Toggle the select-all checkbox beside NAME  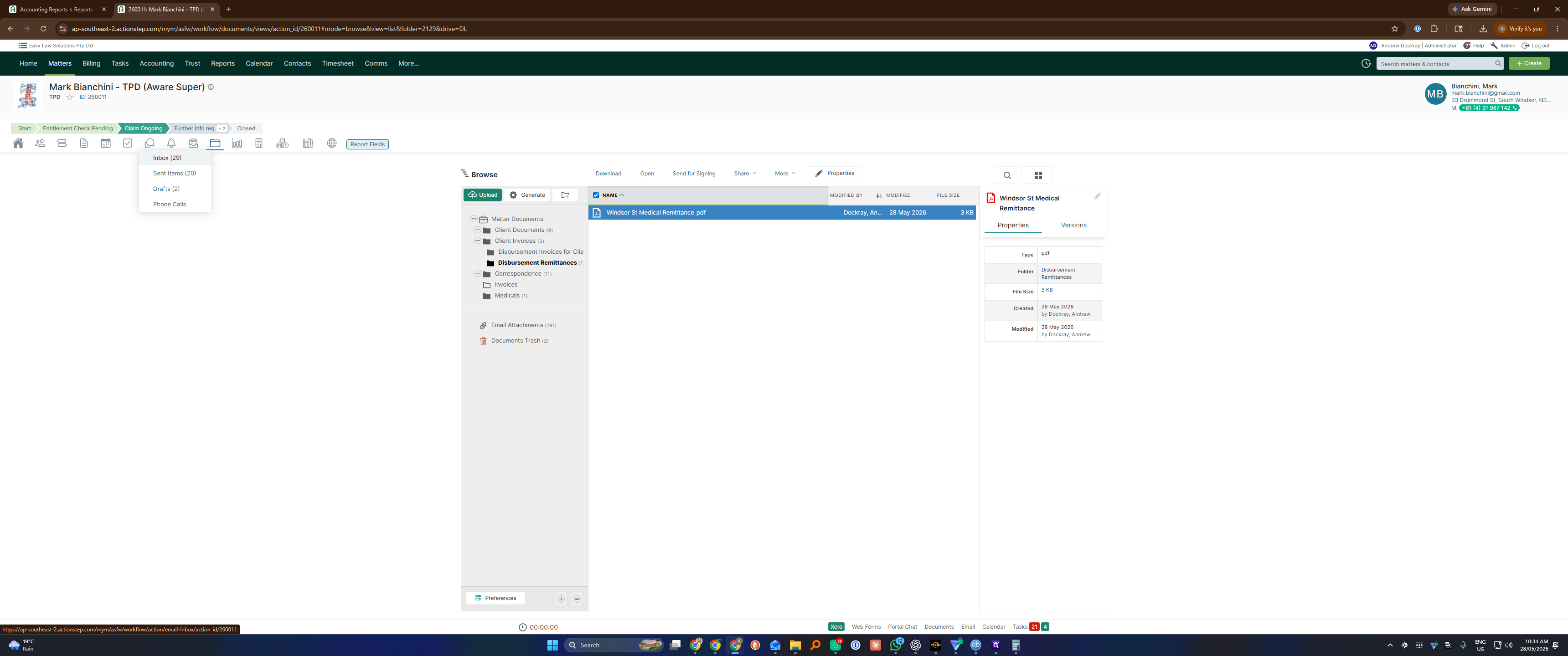click(x=596, y=195)
